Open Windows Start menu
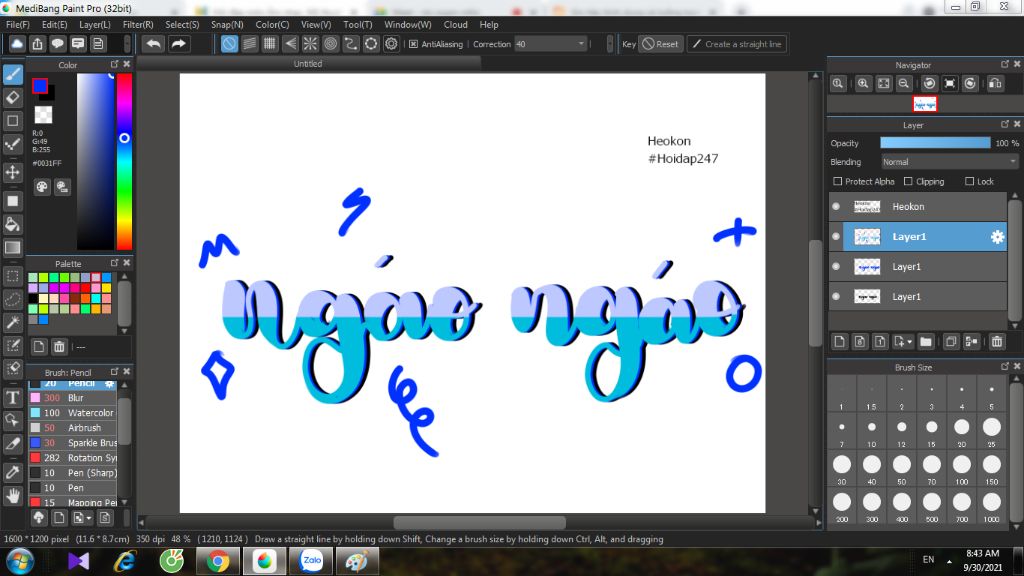 (x=20, y=561)
